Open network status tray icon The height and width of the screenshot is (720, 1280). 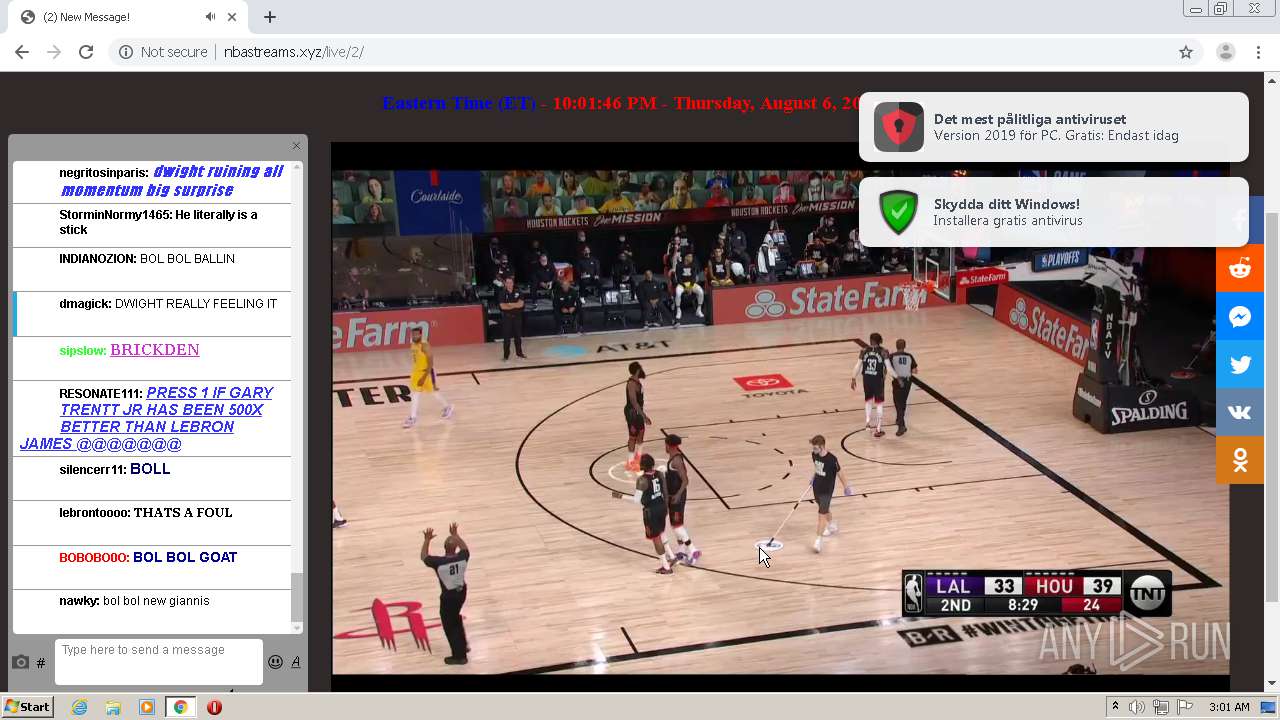tap(1160, 707)
